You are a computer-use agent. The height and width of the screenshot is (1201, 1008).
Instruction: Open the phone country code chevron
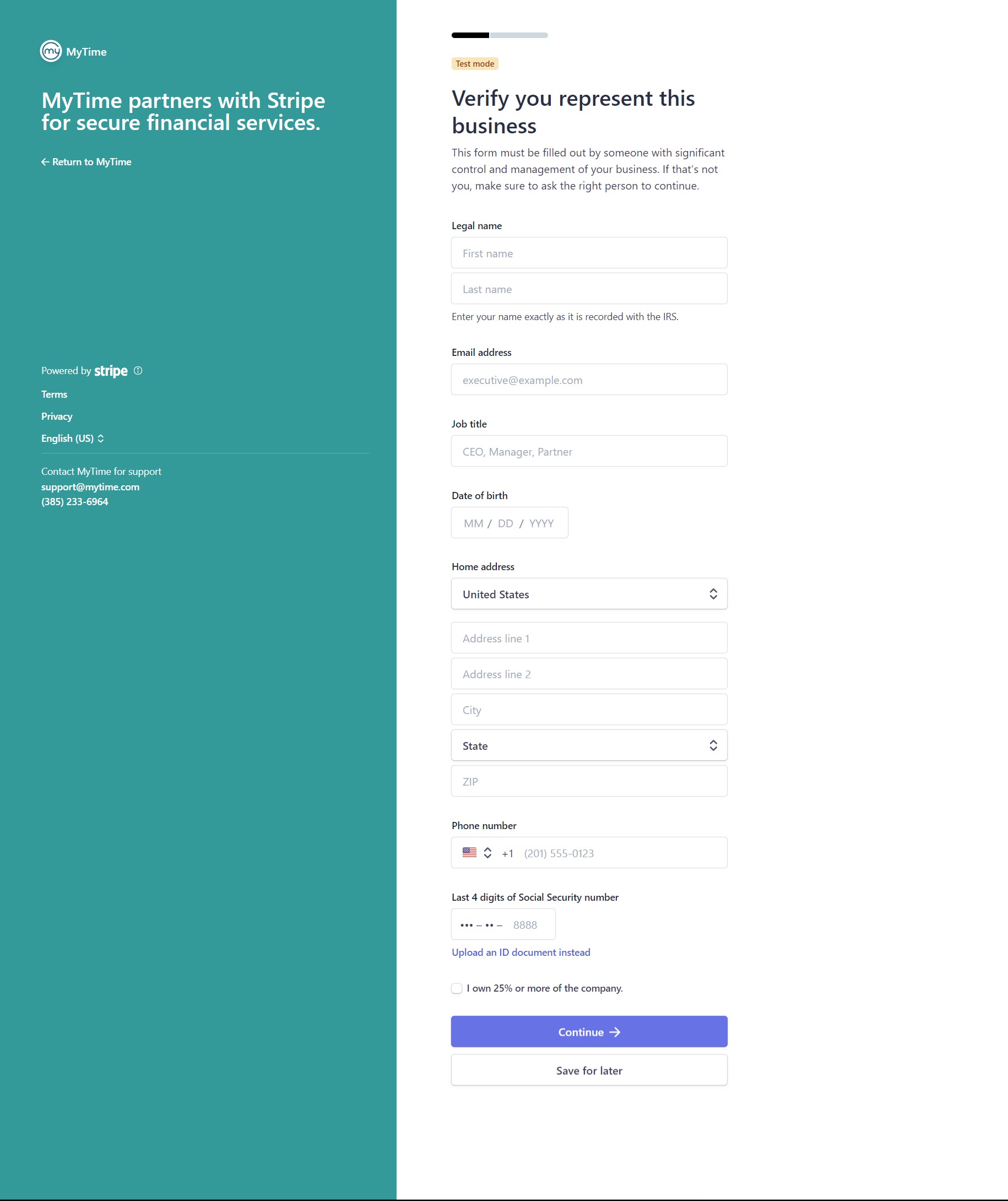coord(487,853)
